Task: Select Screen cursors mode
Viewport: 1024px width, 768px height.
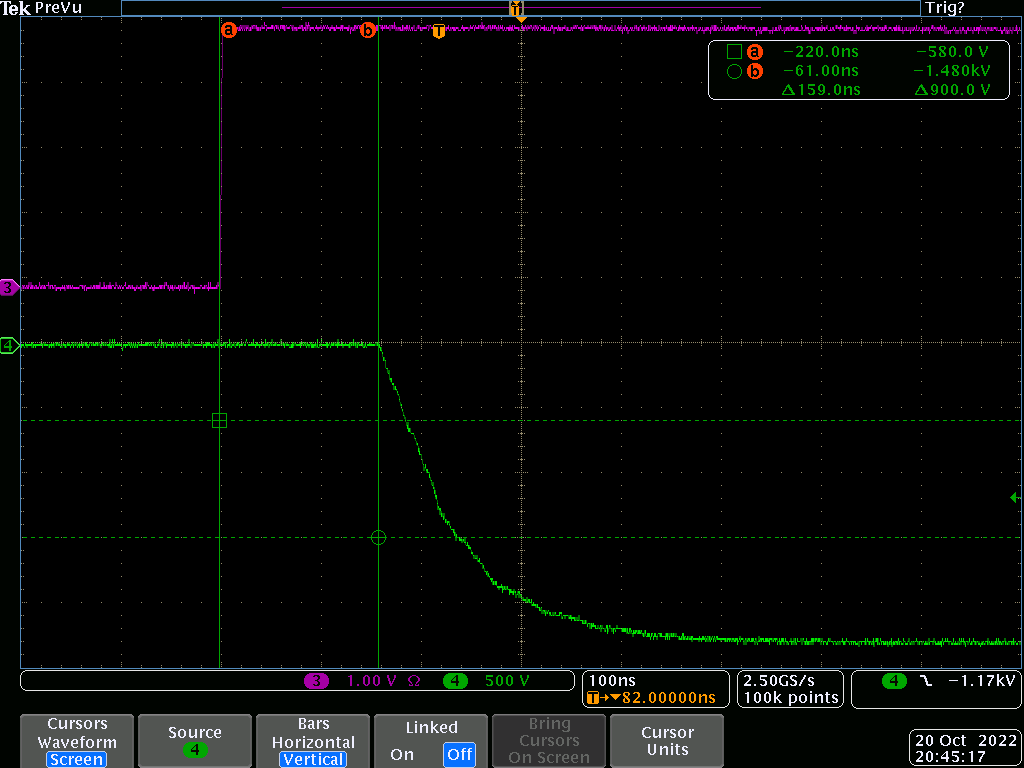Action: (77, 759)
